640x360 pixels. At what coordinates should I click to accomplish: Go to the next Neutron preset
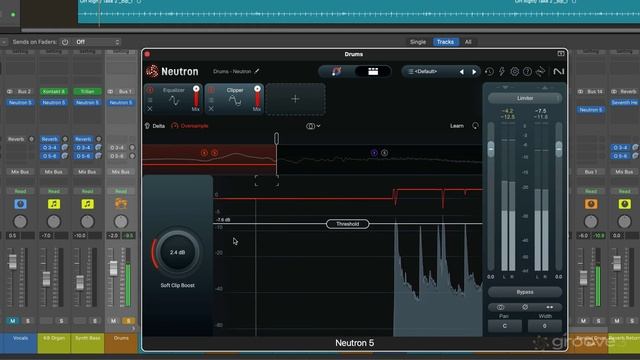point(474,72)
